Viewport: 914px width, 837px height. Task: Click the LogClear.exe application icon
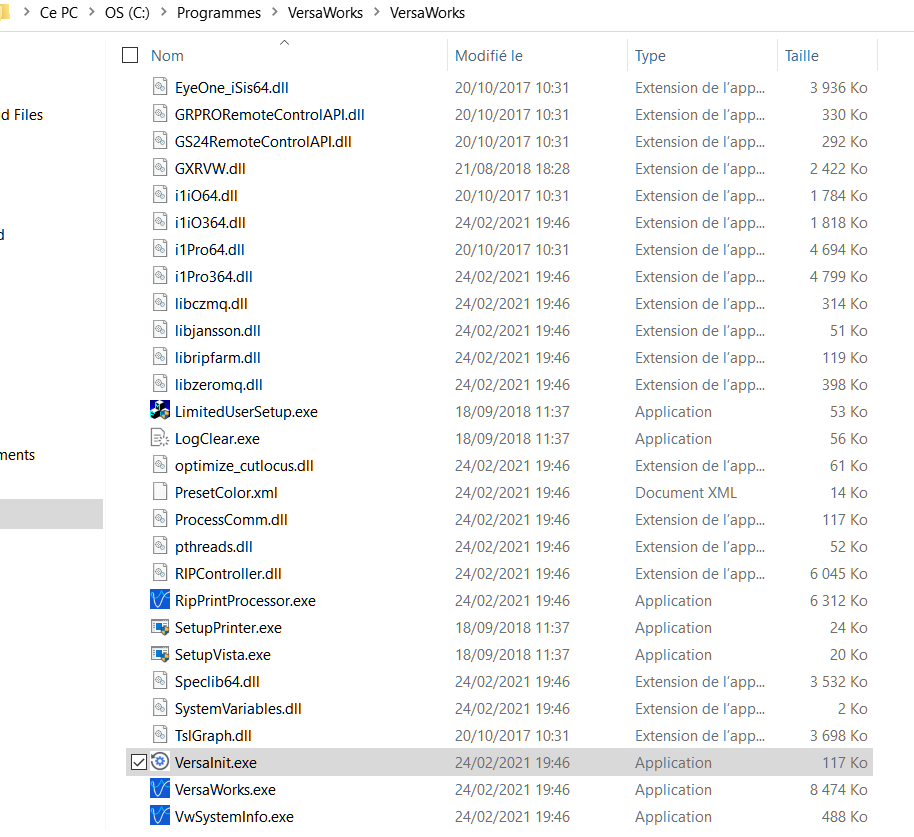[x=160, y=438]
